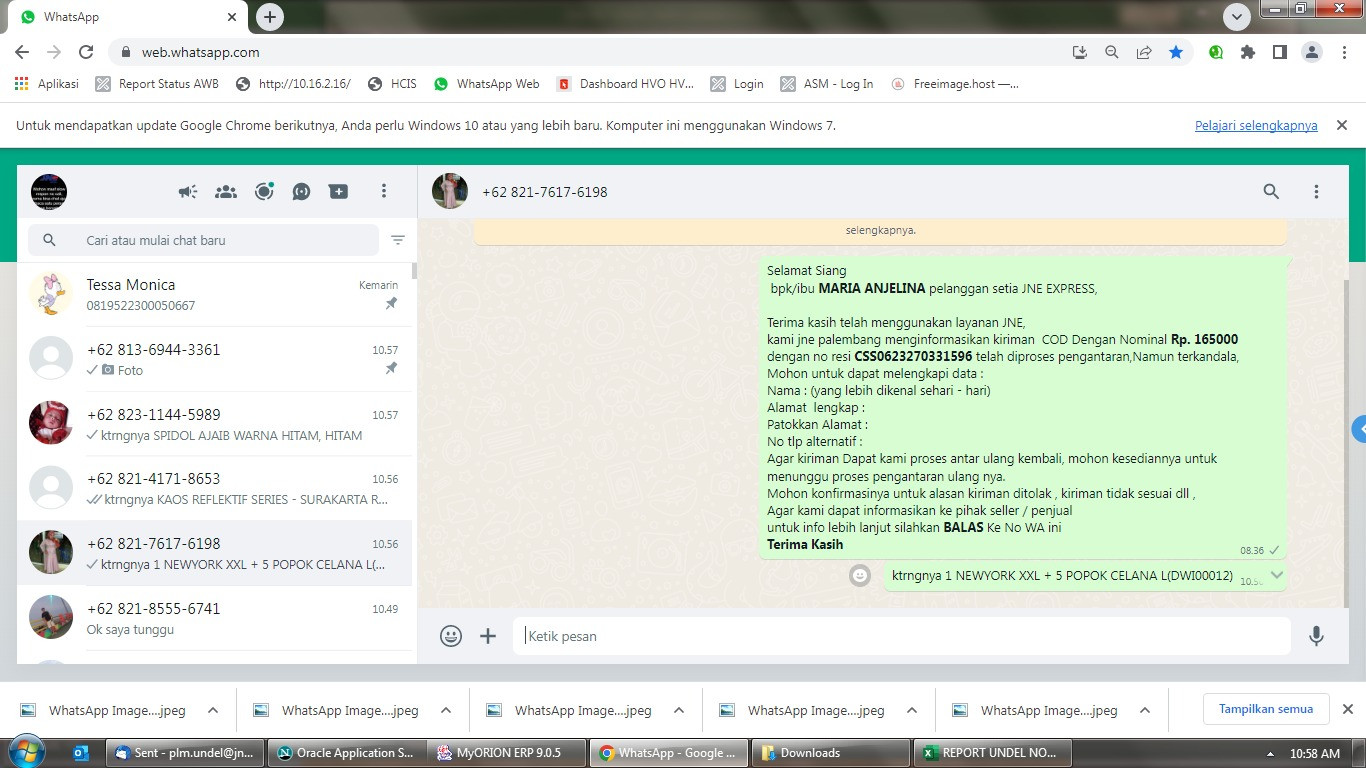Viewport: 1366px width, 768px height.
Task: Open the Chrome three-dot menu
Action: [x=1343, y=52]
